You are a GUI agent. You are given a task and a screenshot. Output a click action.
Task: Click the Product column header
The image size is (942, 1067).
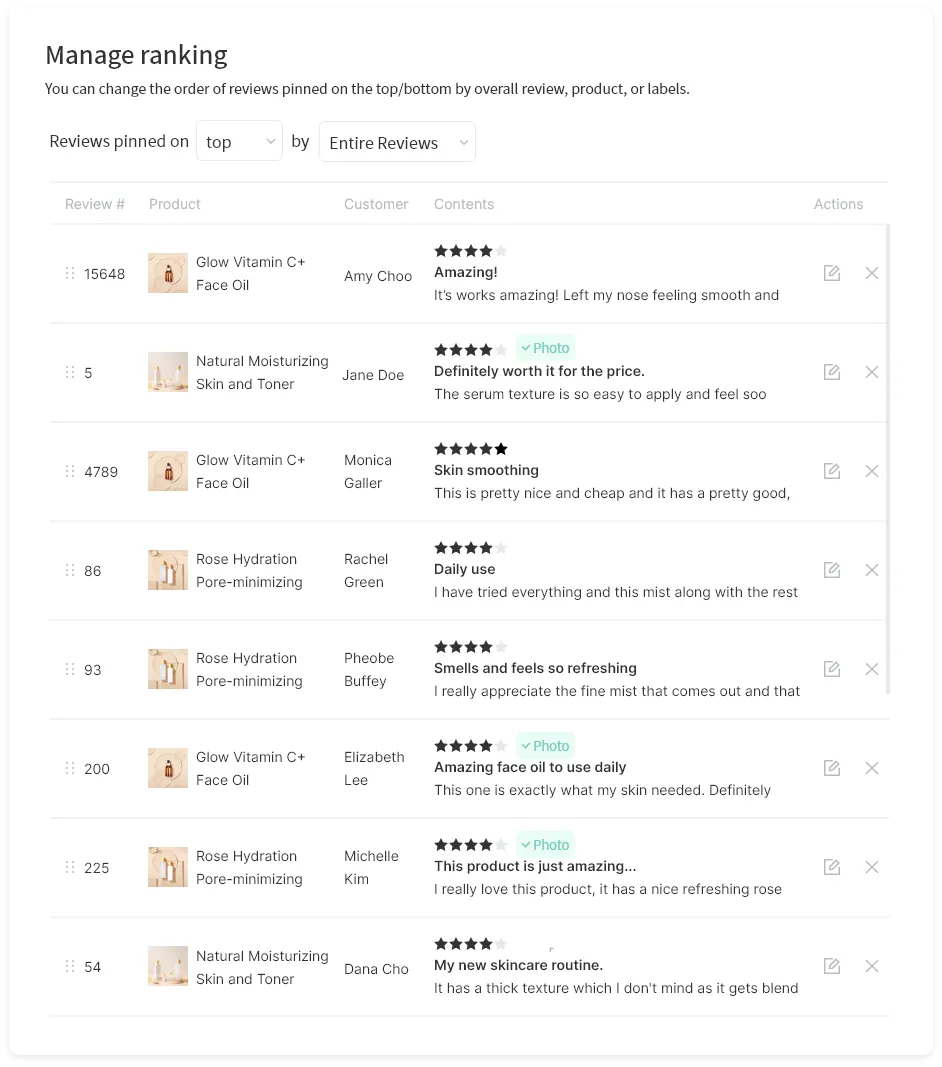coord(175,204)
